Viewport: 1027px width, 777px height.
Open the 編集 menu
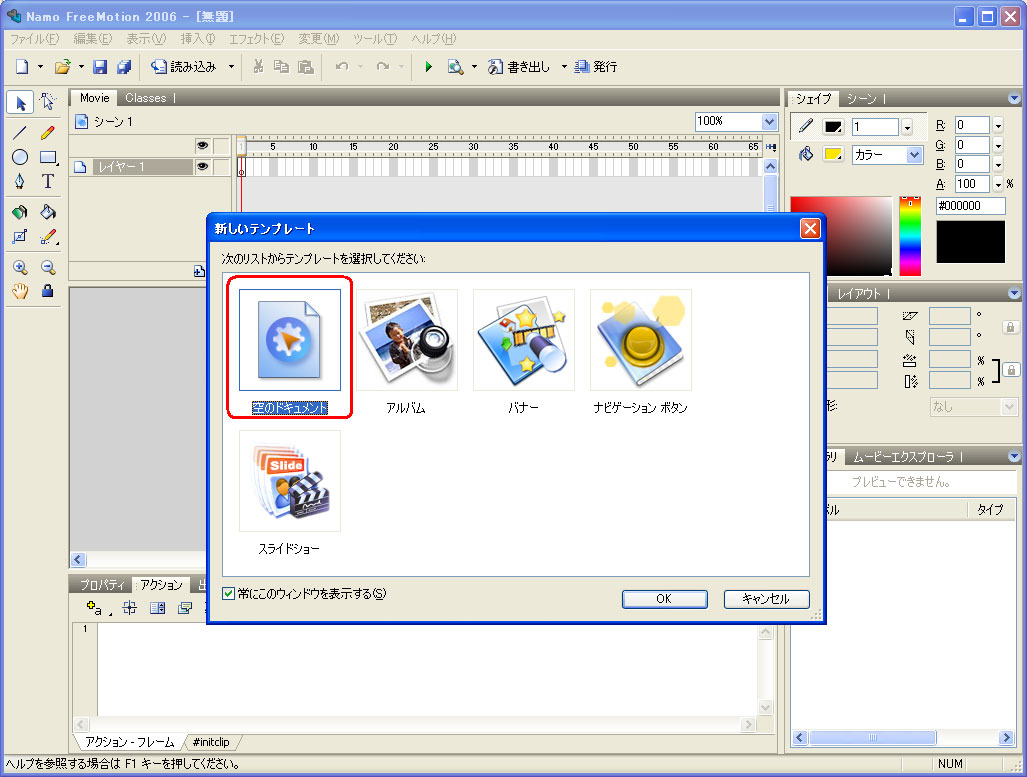[92, 39]
